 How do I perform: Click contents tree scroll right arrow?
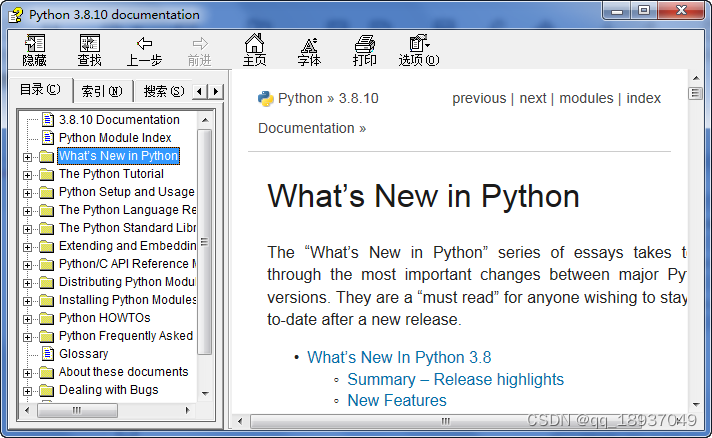(188, 410)
